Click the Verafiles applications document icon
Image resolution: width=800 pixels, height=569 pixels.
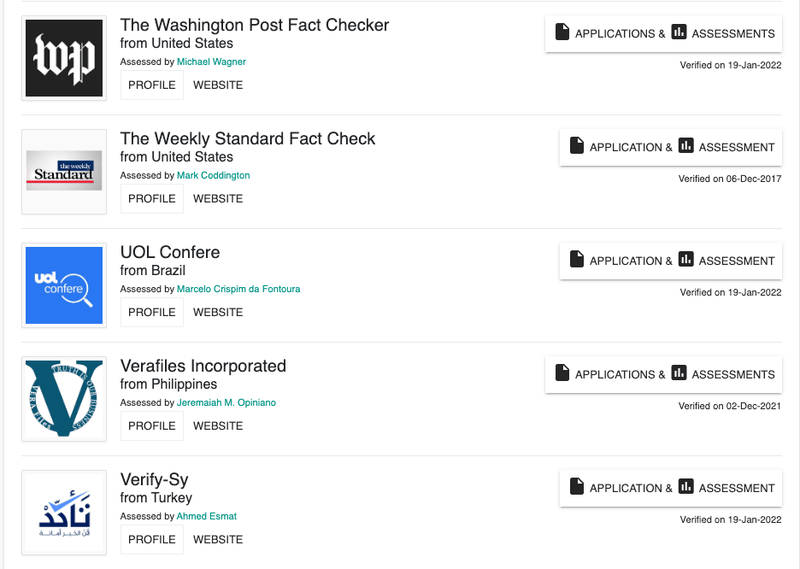pos(562,373)
